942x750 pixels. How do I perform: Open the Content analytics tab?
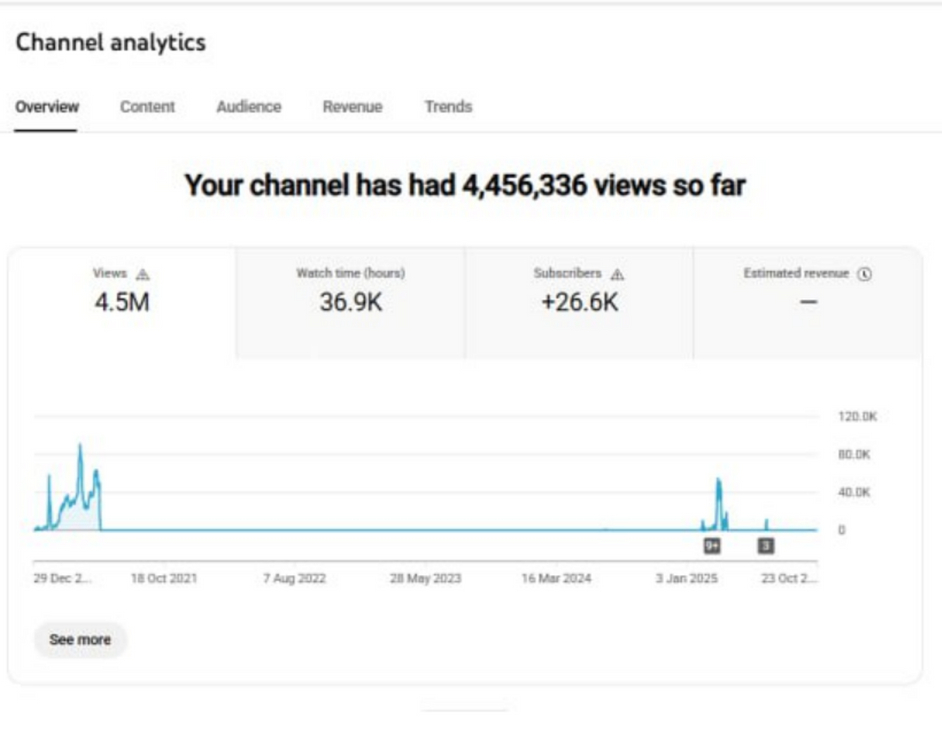coord(147,107)
